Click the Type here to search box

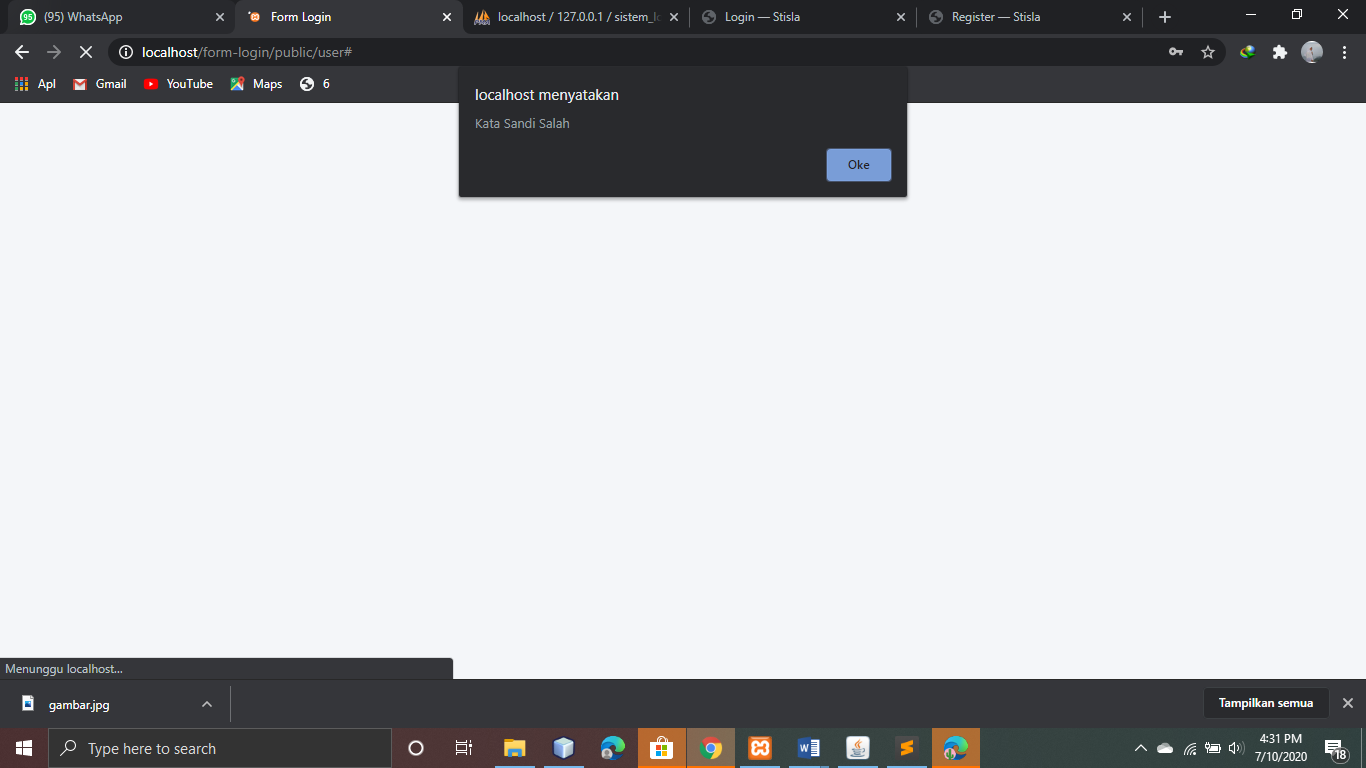pyautogui.click(x=220, y=748)
